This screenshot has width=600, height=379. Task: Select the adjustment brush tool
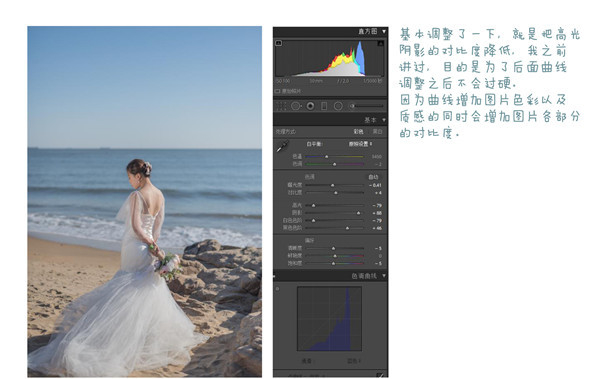coord(366,106)
